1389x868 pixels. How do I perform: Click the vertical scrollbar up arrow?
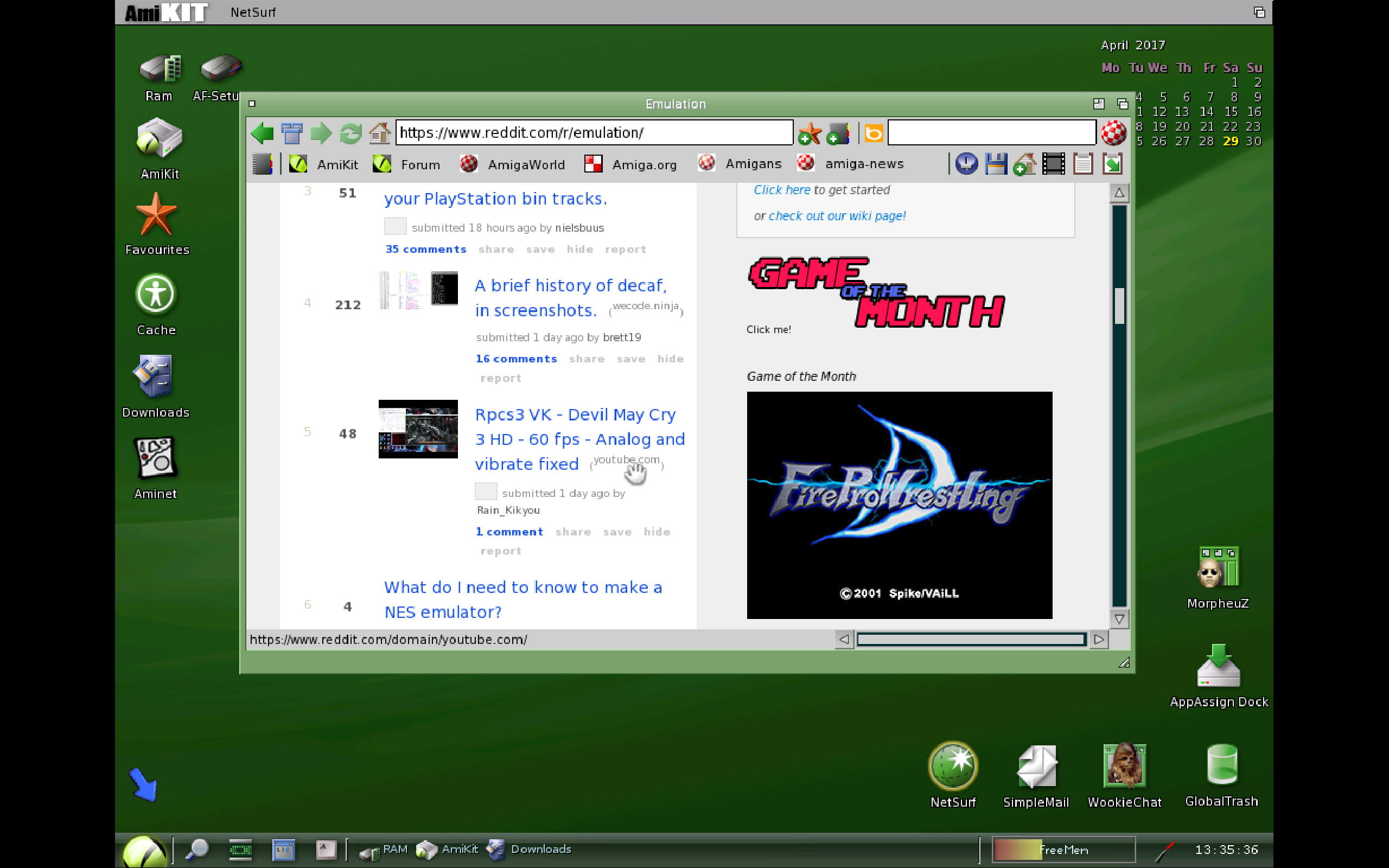[x=1119, y=194]
